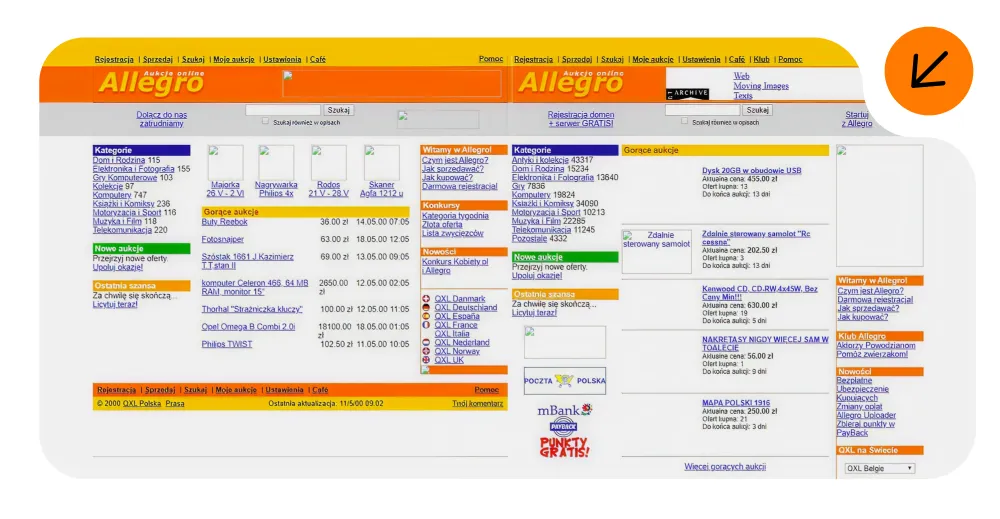Click search input field near Dołącz do nas
1000x519 pixels.
point(283,110)
